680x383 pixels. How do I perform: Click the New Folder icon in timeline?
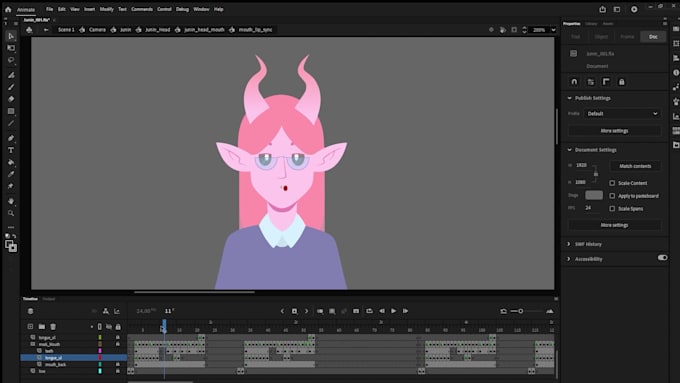click(42, 326)
